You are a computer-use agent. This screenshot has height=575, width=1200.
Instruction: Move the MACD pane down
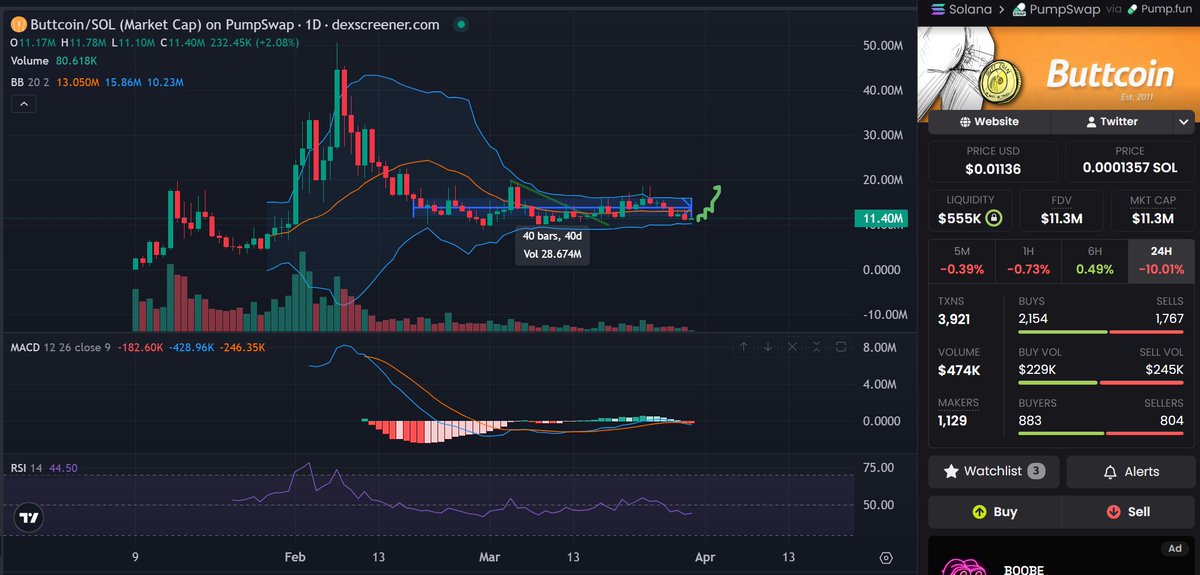pos(767,347)
